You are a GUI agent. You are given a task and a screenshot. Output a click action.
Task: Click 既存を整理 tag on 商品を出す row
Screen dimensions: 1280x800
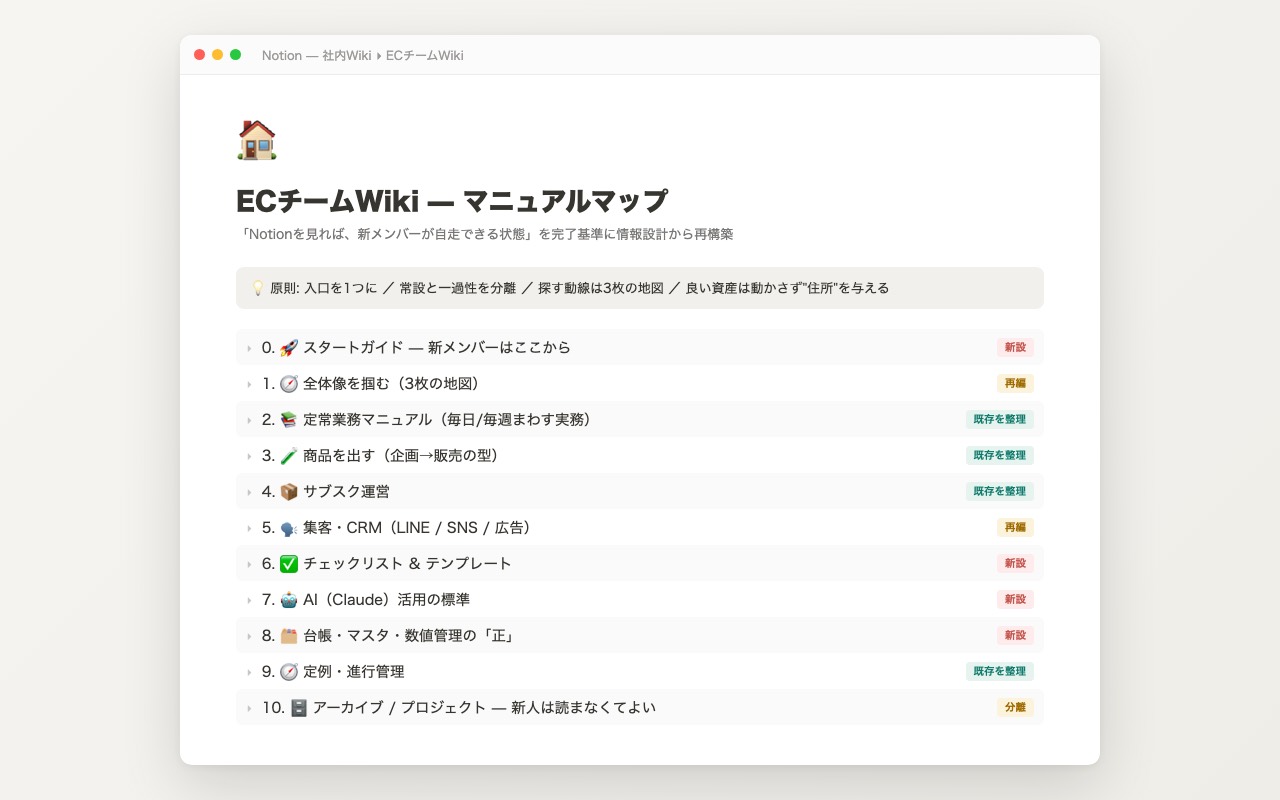tap(1000, 456)
